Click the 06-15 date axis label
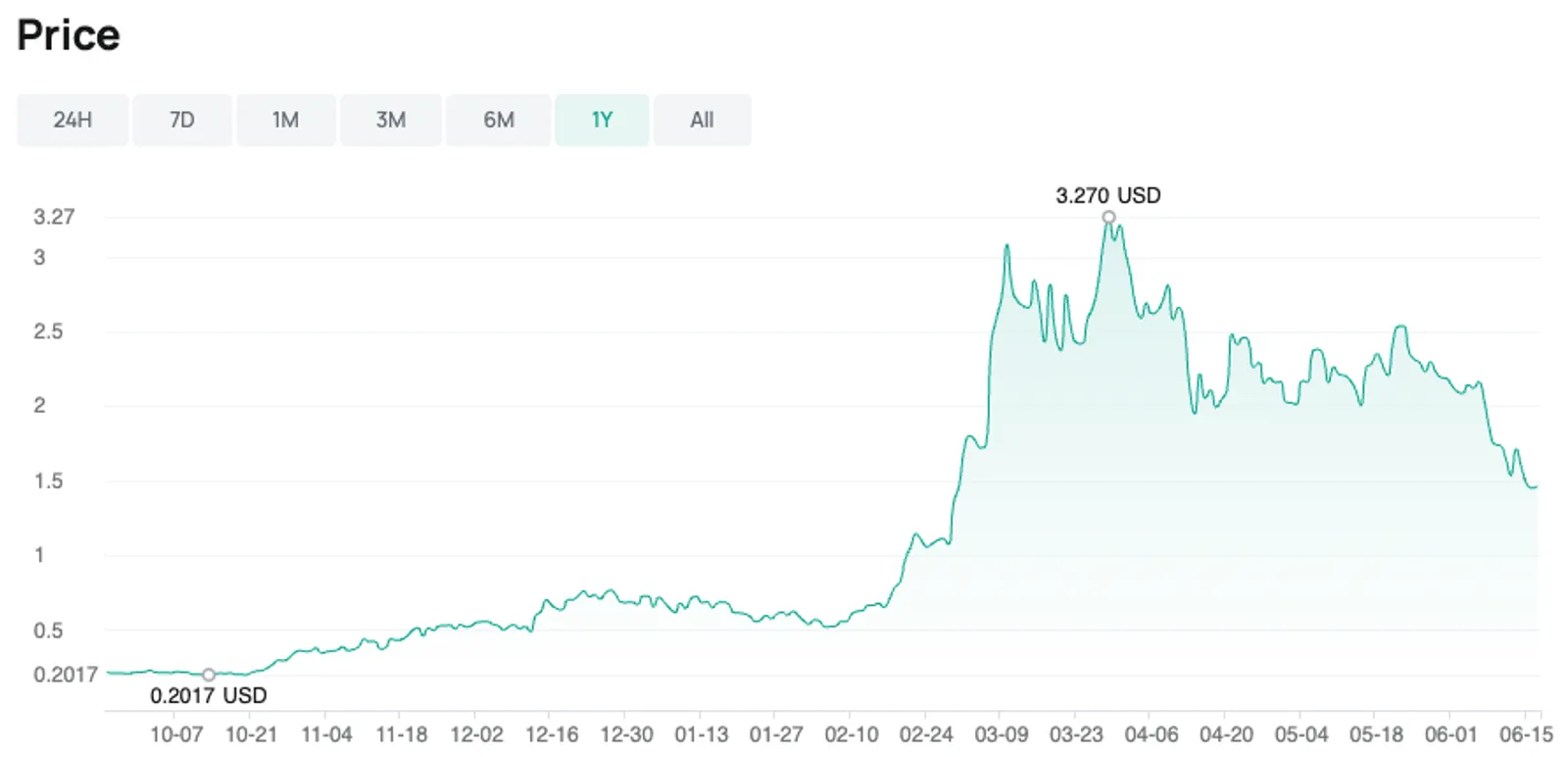This screenshot has height=757, width=1568. click(1526, 734)
